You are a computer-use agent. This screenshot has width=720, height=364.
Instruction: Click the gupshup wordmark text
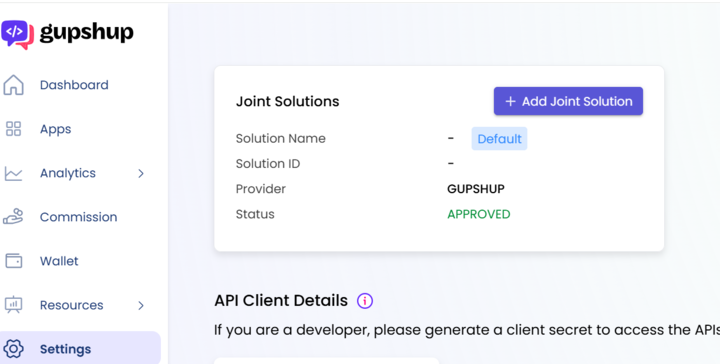tap(87, 33)
